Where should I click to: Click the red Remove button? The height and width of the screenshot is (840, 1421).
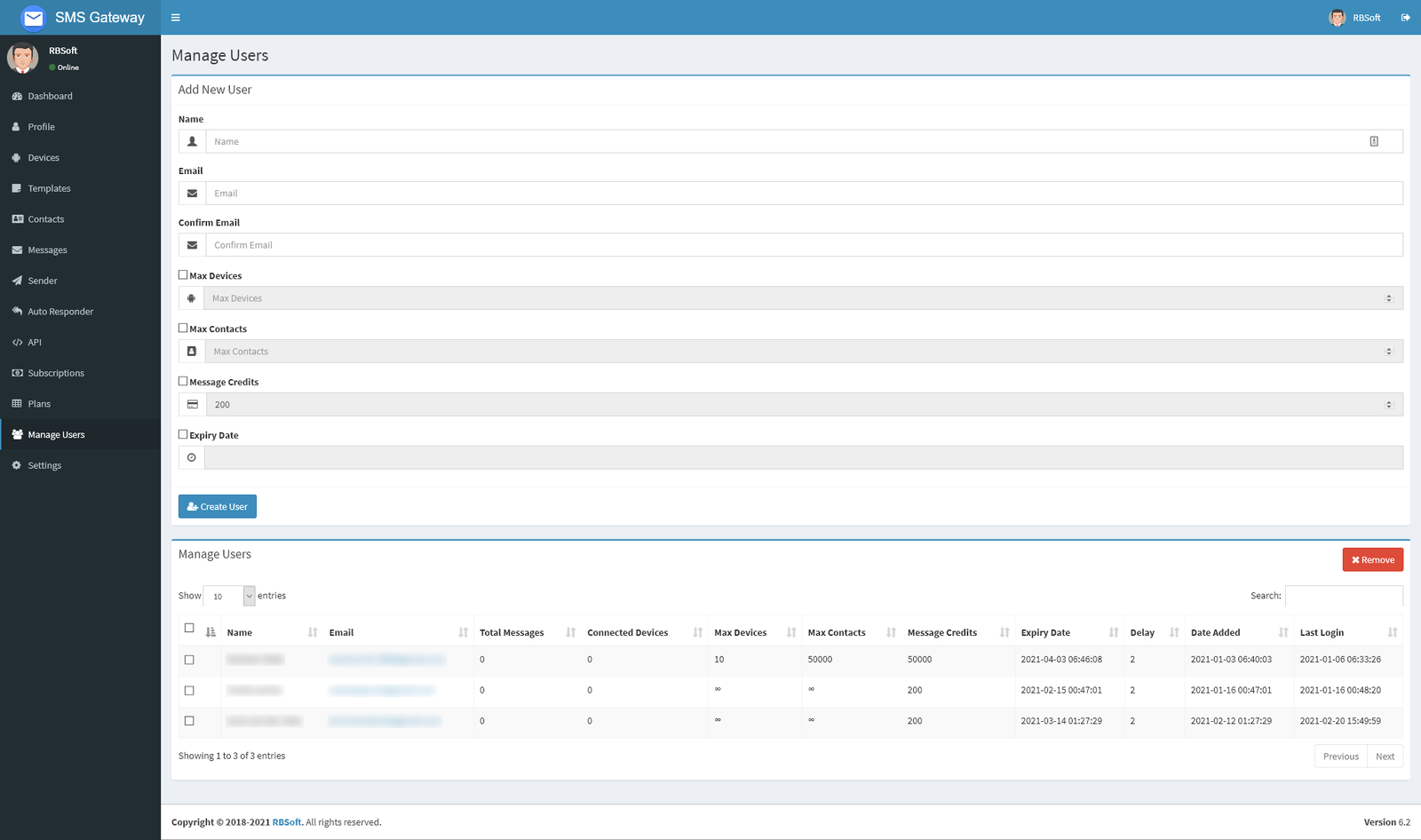[1372, 559]
